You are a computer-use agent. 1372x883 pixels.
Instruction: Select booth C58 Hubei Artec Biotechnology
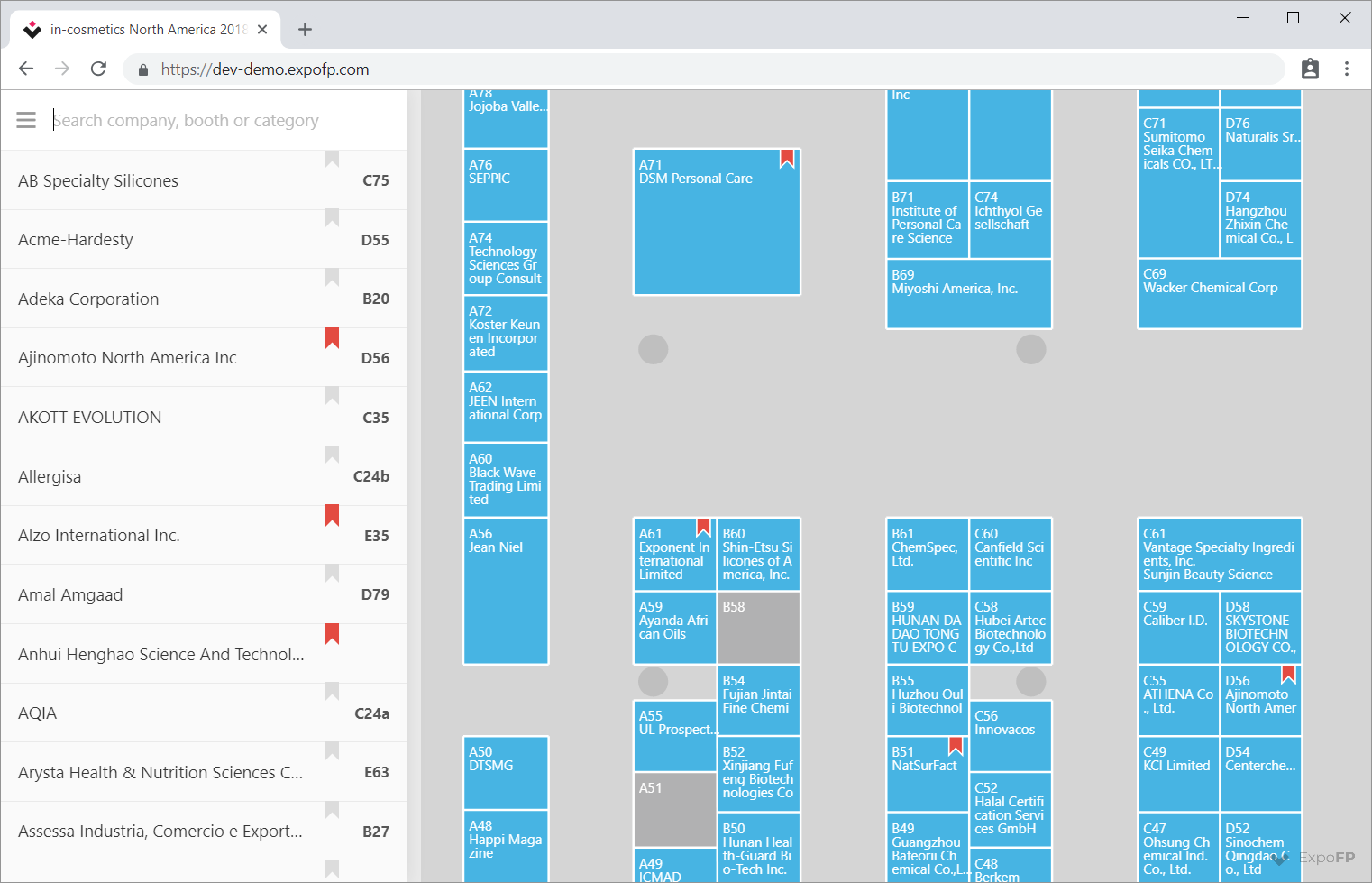pos(1011,628)
